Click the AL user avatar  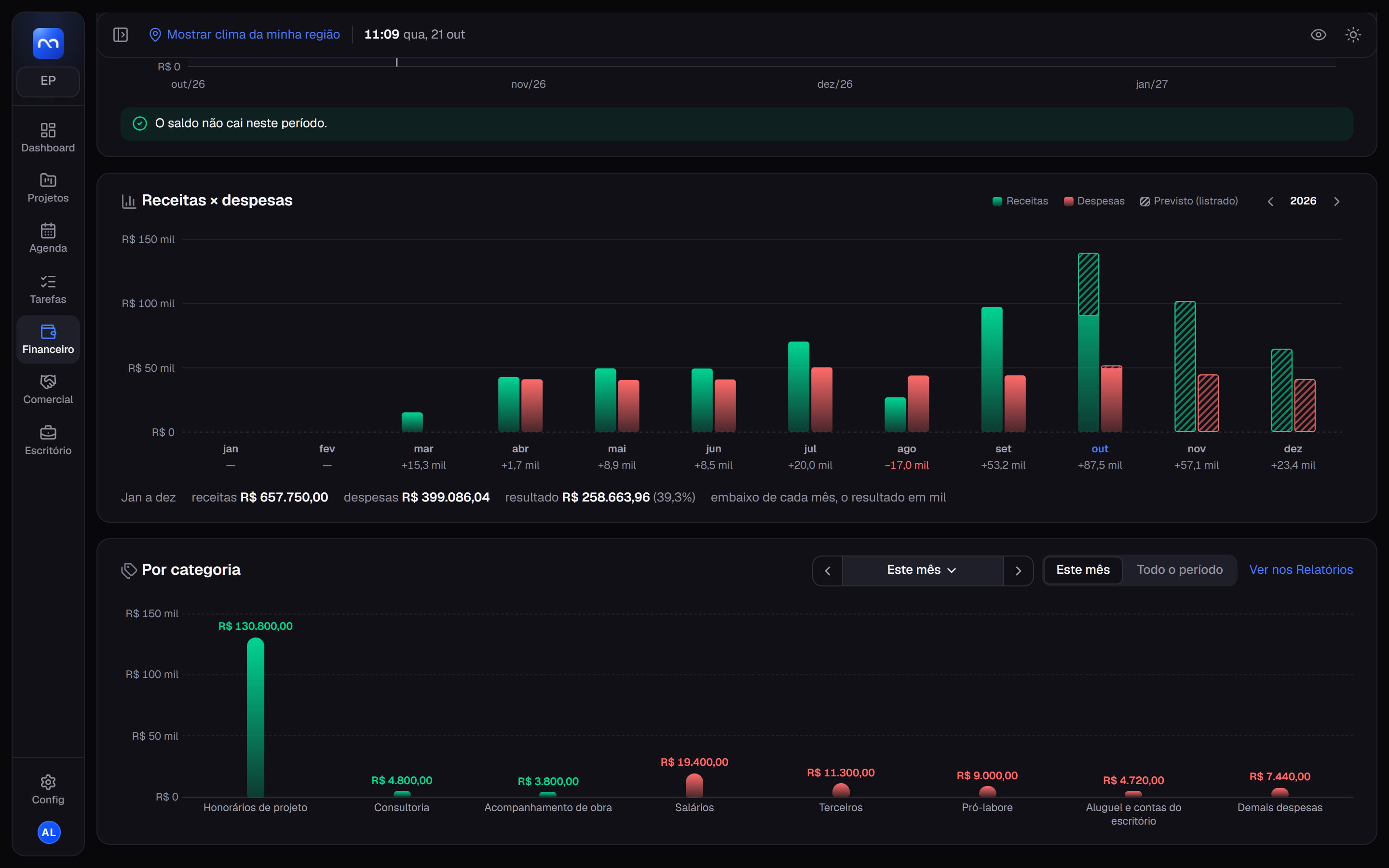click(49, 832)
